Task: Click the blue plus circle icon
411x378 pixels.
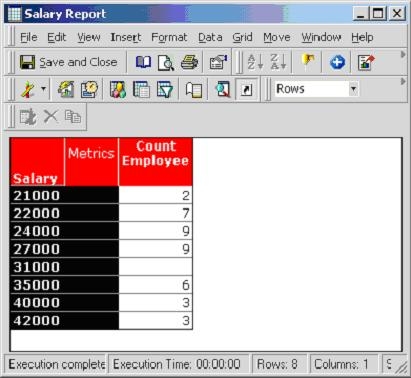Action: [337, 62]
